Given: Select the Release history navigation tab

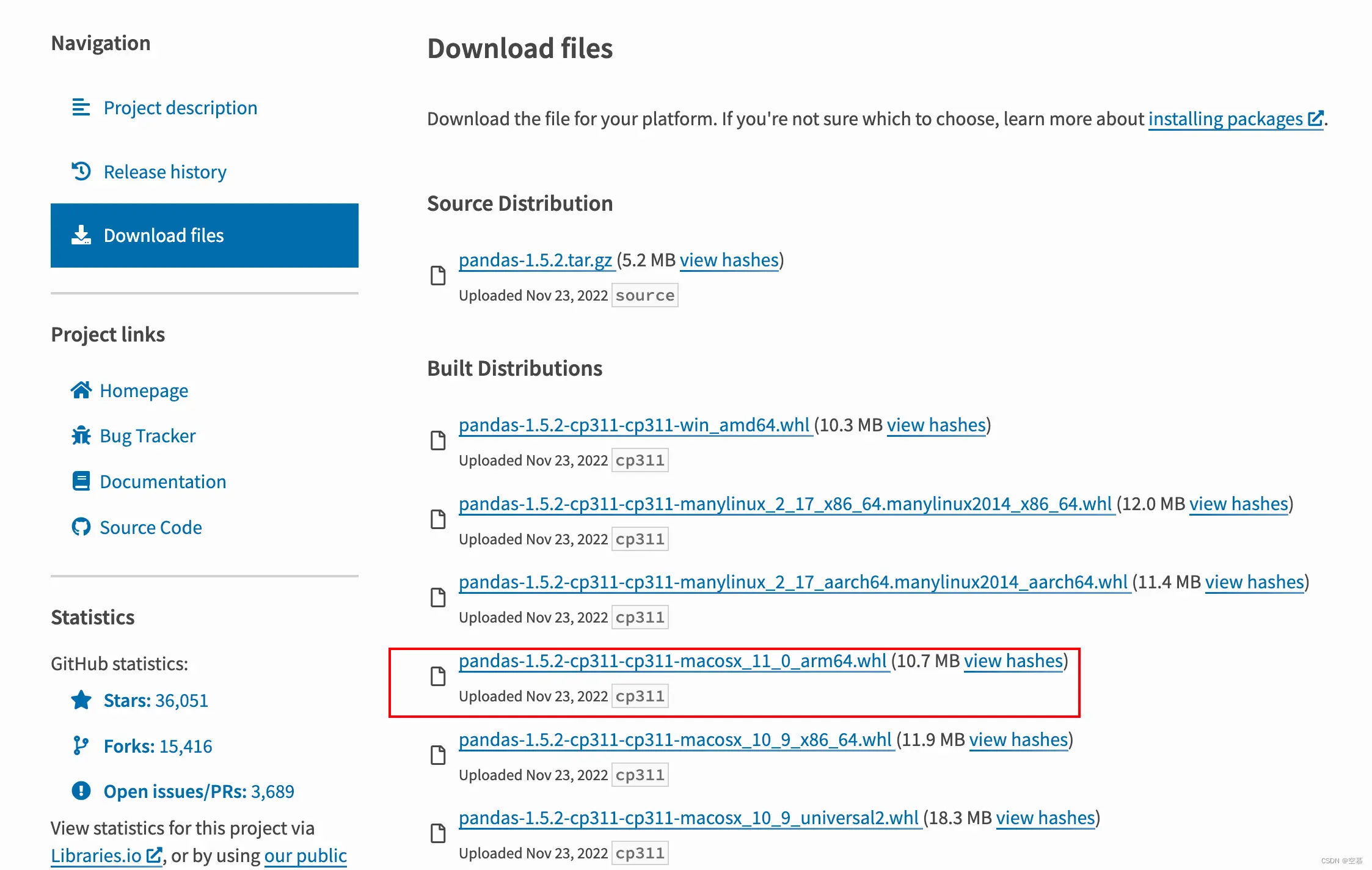Looking at the screenshot, I should 165,171.
